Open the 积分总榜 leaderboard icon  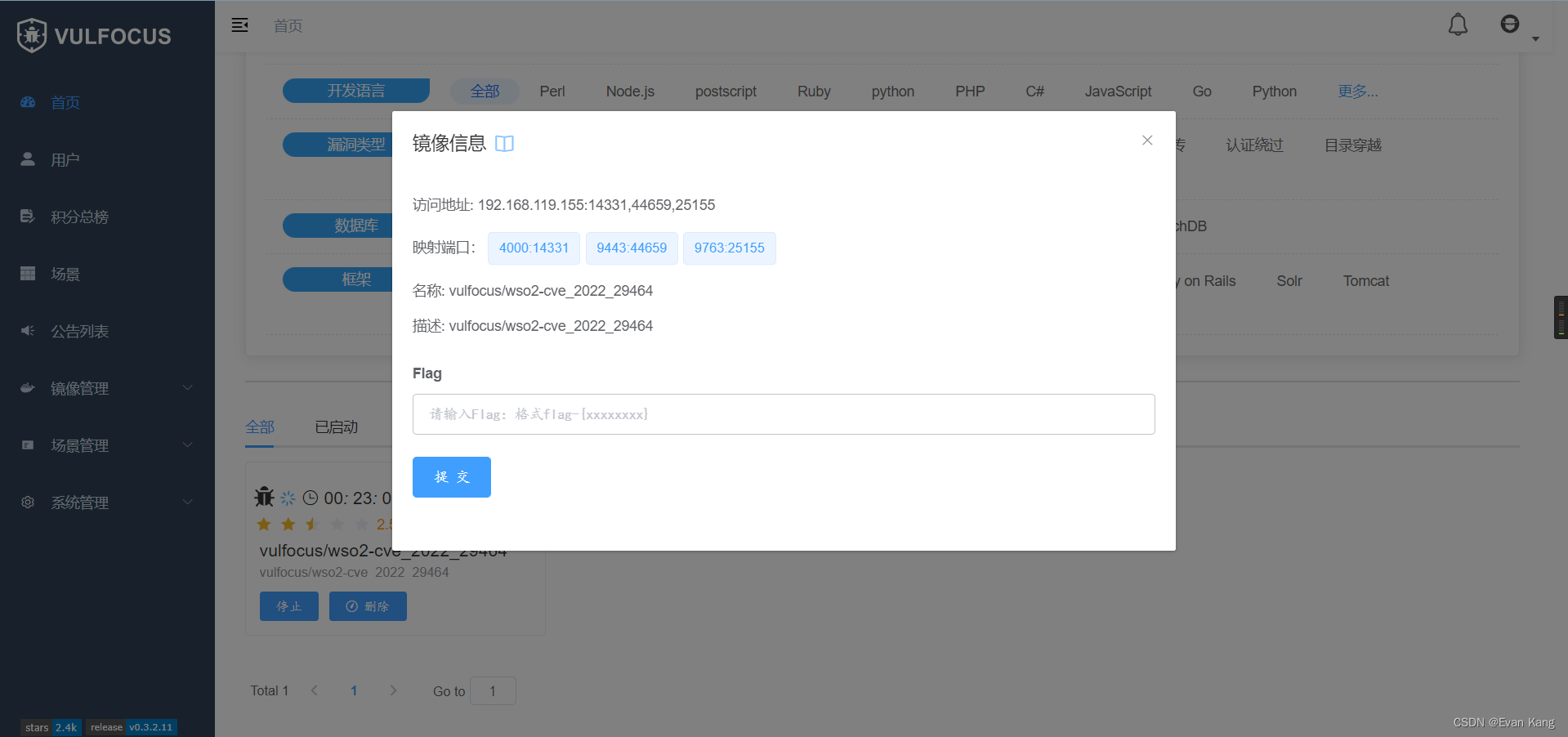pyautogui.click(x=28, y=216)
